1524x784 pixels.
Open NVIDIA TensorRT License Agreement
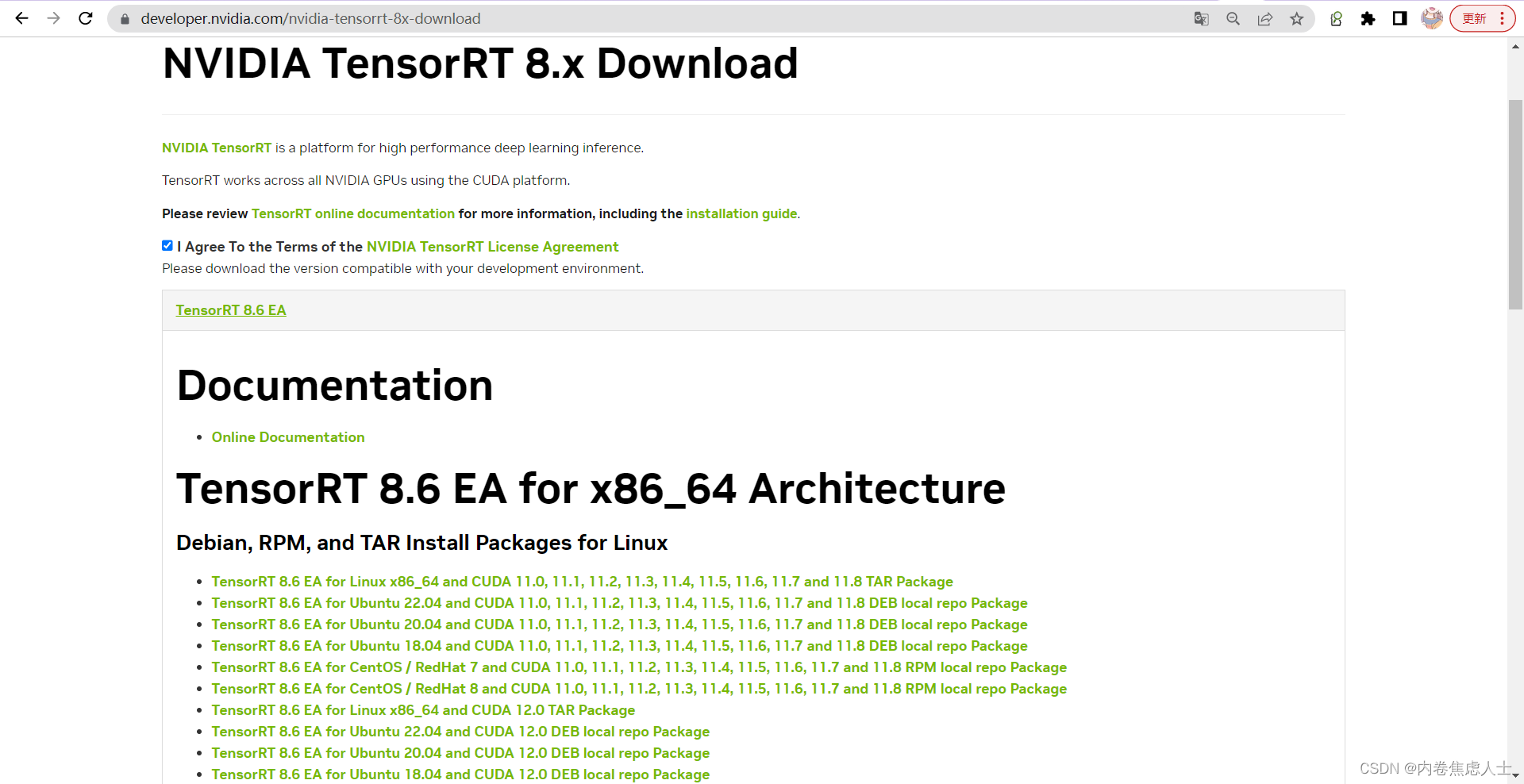(492, 247)
